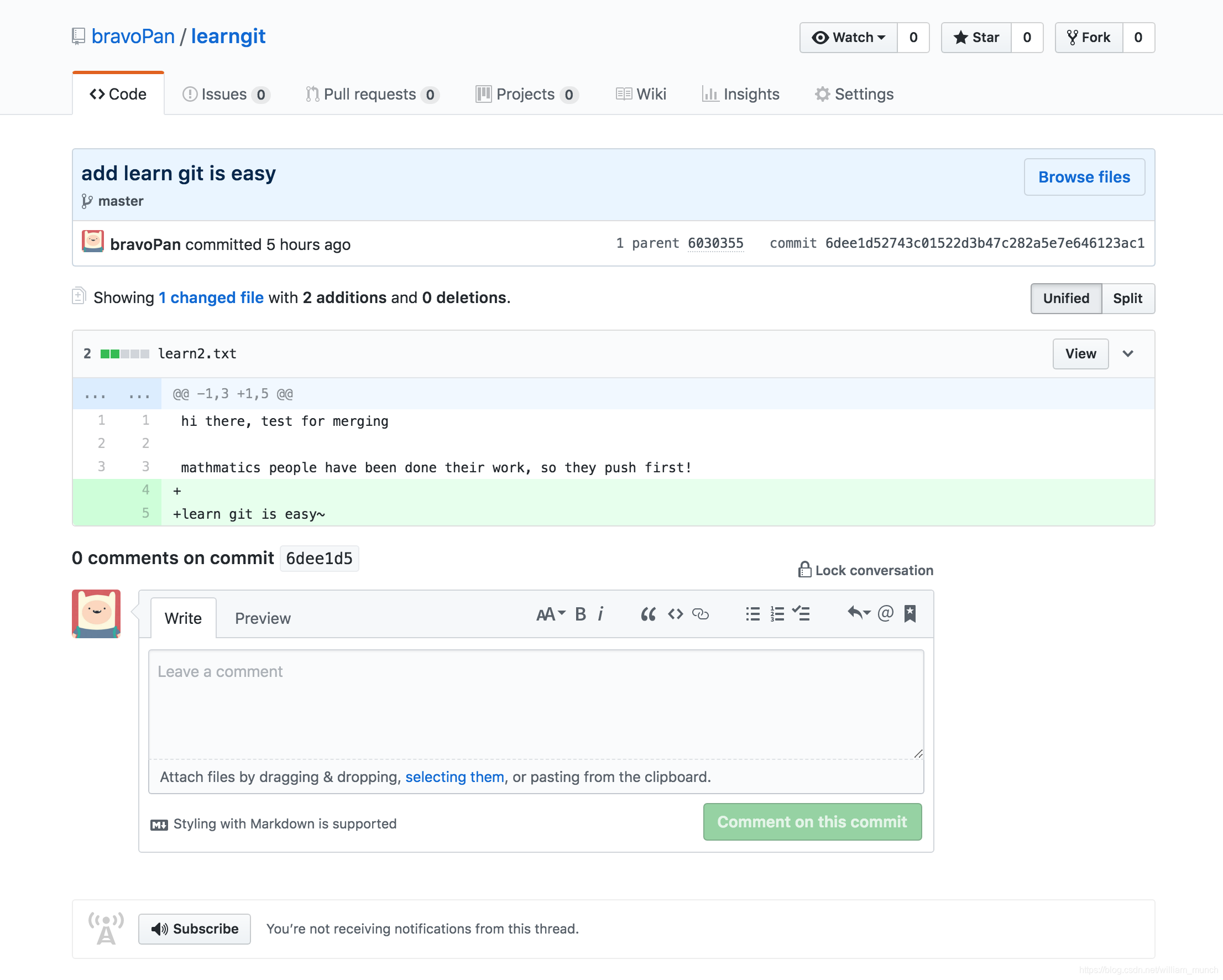Click the Fork count 0

click(x=1138, y=38)
